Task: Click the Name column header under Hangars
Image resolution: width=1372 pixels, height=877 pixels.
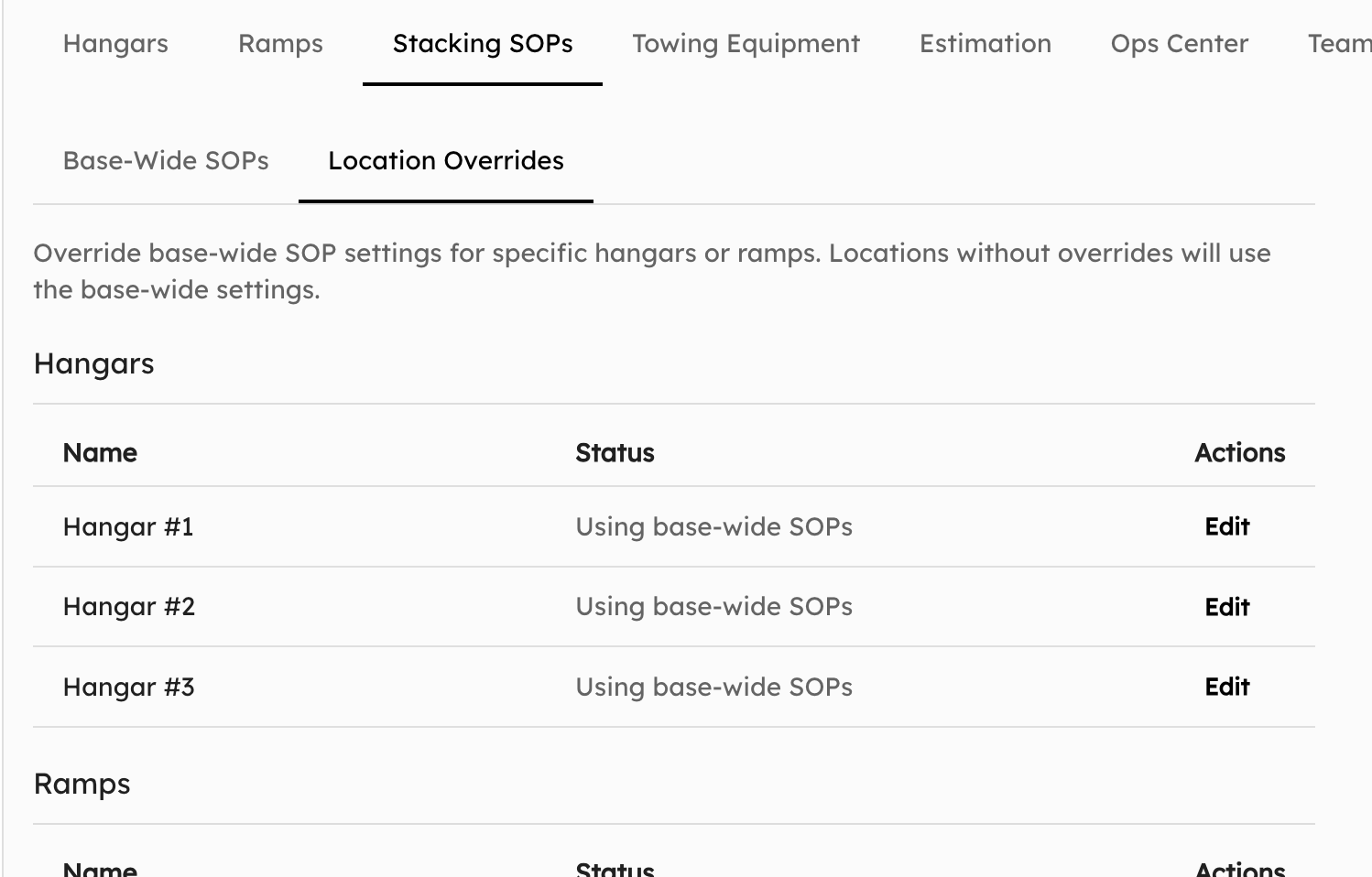Action: [100, 452]
